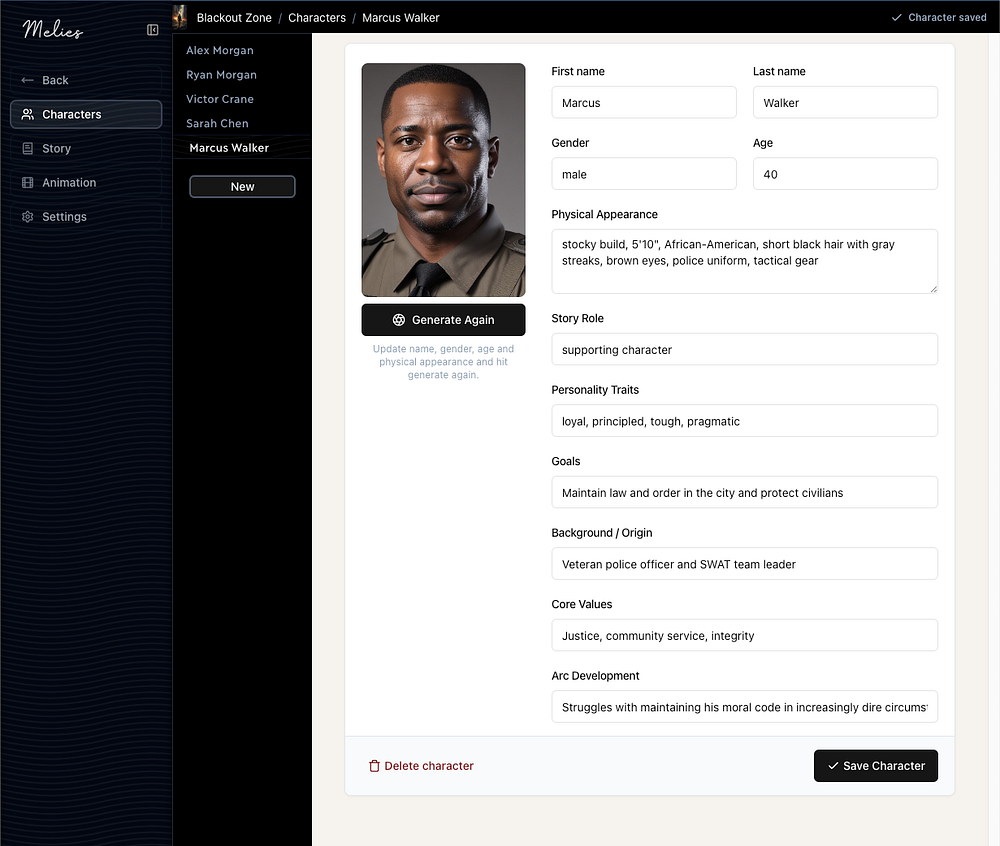Screen dimensions: 1000x846
Task: Select Victor Crane in character list
Action: click(x=220, y=99)
